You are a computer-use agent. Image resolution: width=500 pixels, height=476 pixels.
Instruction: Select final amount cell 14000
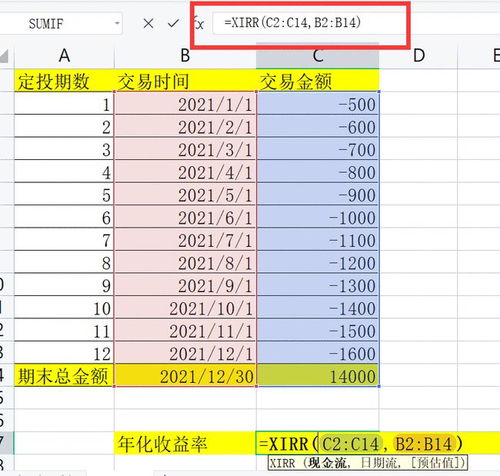(318, 376)
